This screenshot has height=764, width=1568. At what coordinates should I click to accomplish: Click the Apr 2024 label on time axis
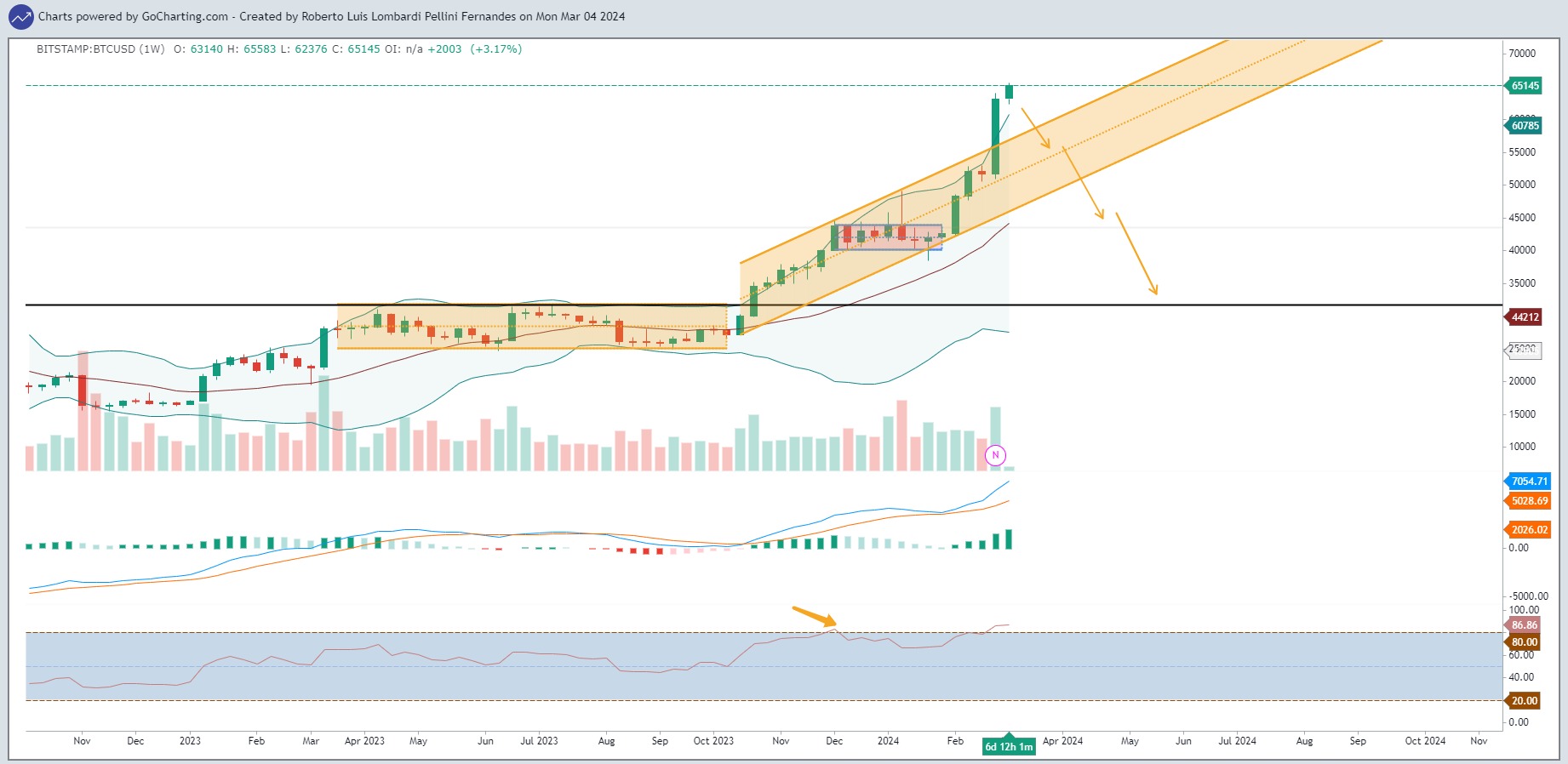[x=1062, y=741]
